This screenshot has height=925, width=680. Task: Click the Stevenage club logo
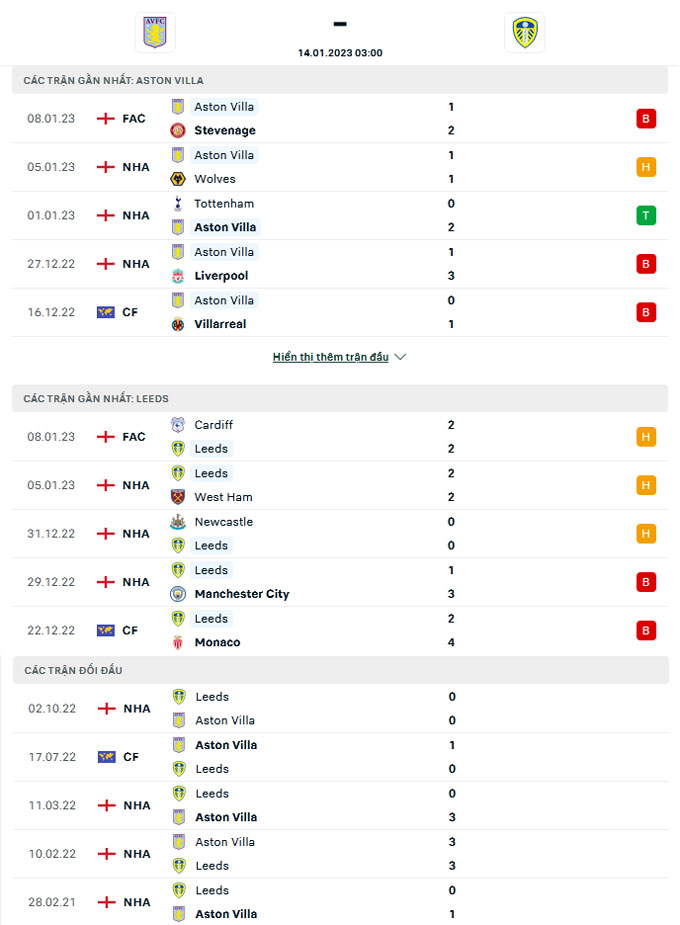(x=178, y=131)
